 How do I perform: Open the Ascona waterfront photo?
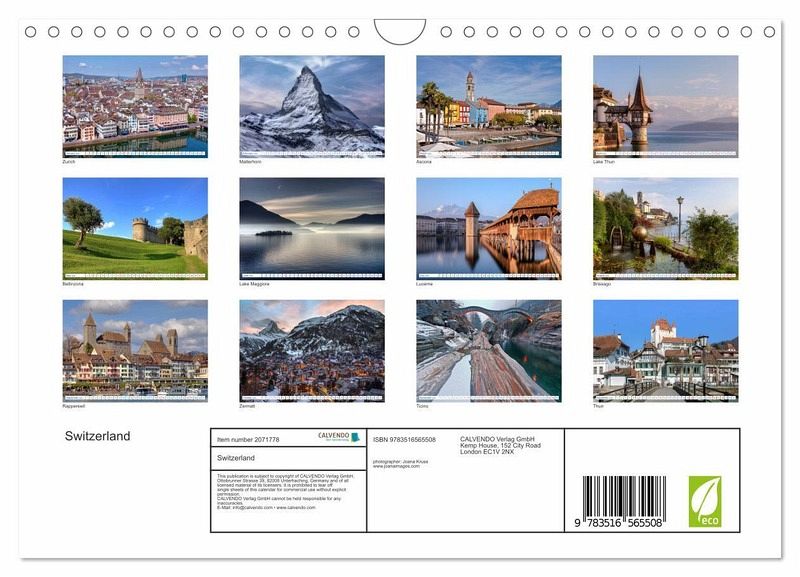coord(488,105)
